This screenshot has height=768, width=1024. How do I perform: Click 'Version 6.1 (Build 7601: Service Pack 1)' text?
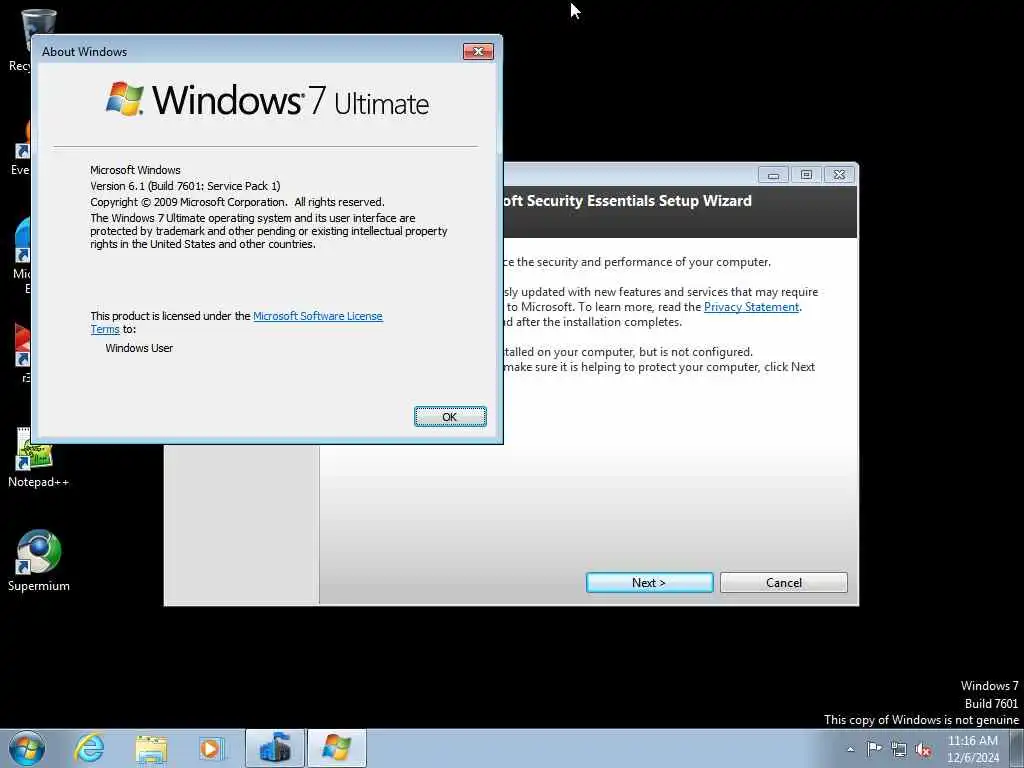[185, 186]
